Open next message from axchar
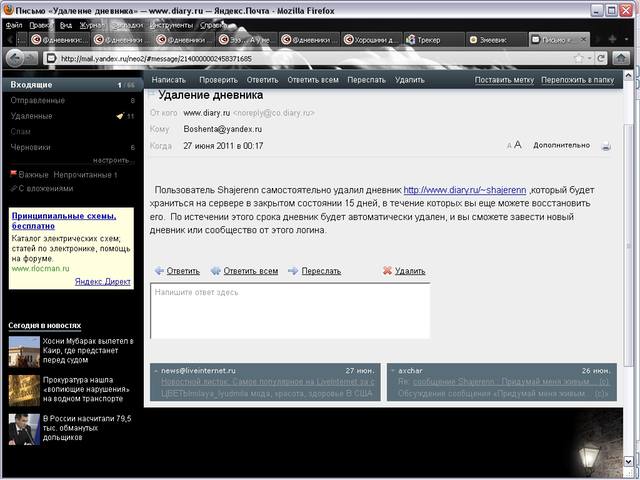 [502, 382]
